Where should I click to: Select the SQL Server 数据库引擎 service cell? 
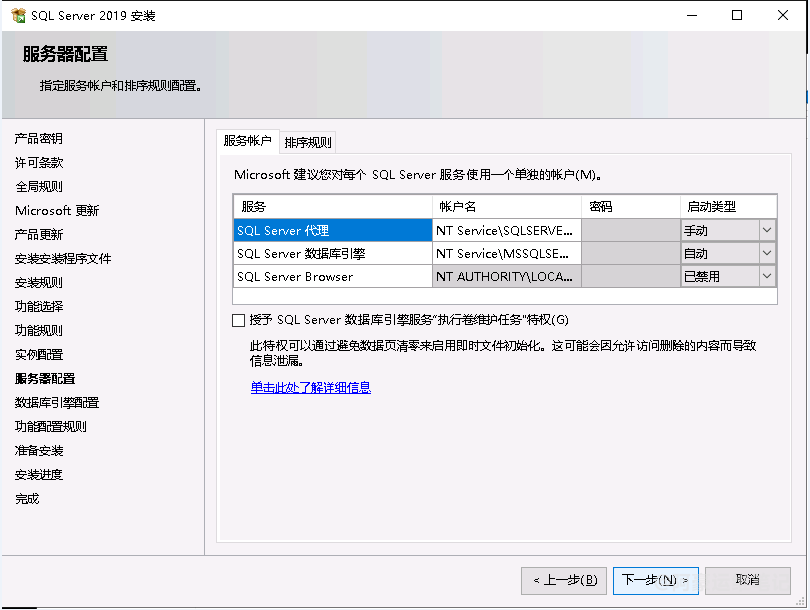click(333, 254)
